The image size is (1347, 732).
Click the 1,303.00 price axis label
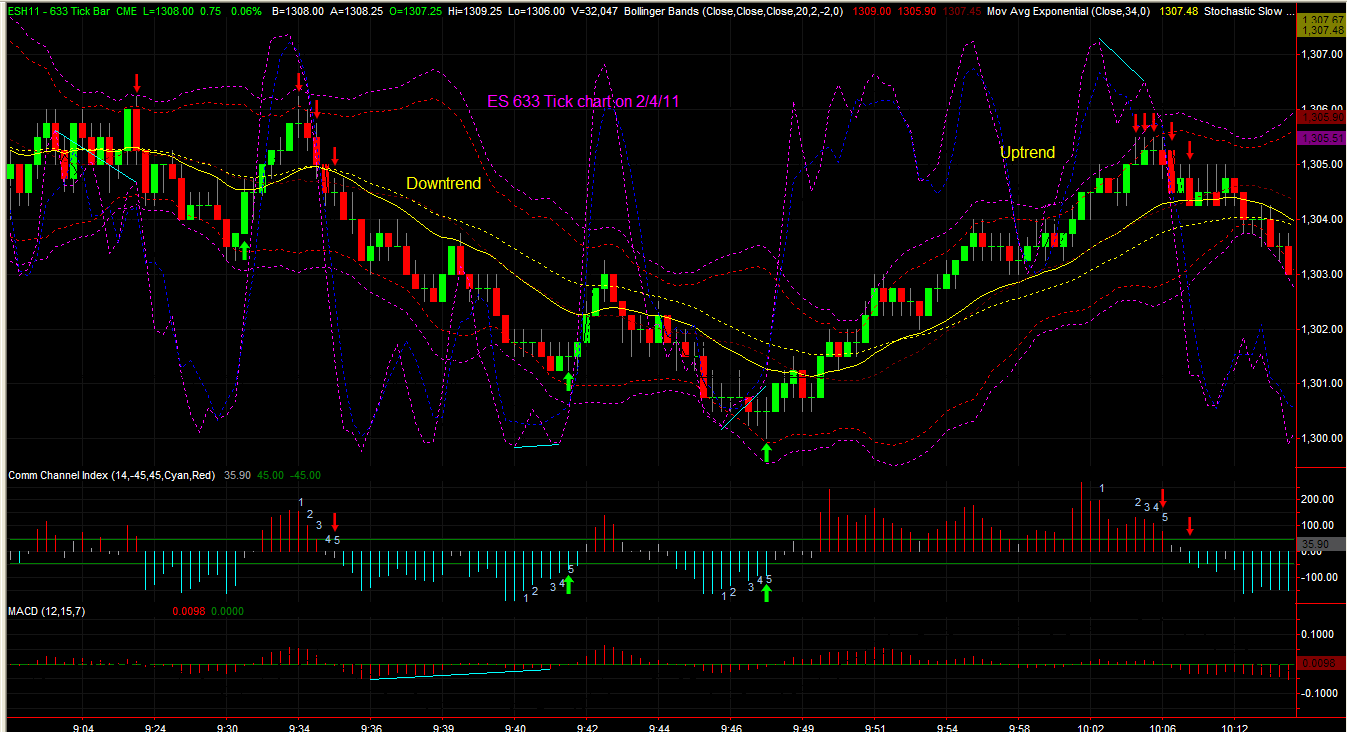[1321, 274]
